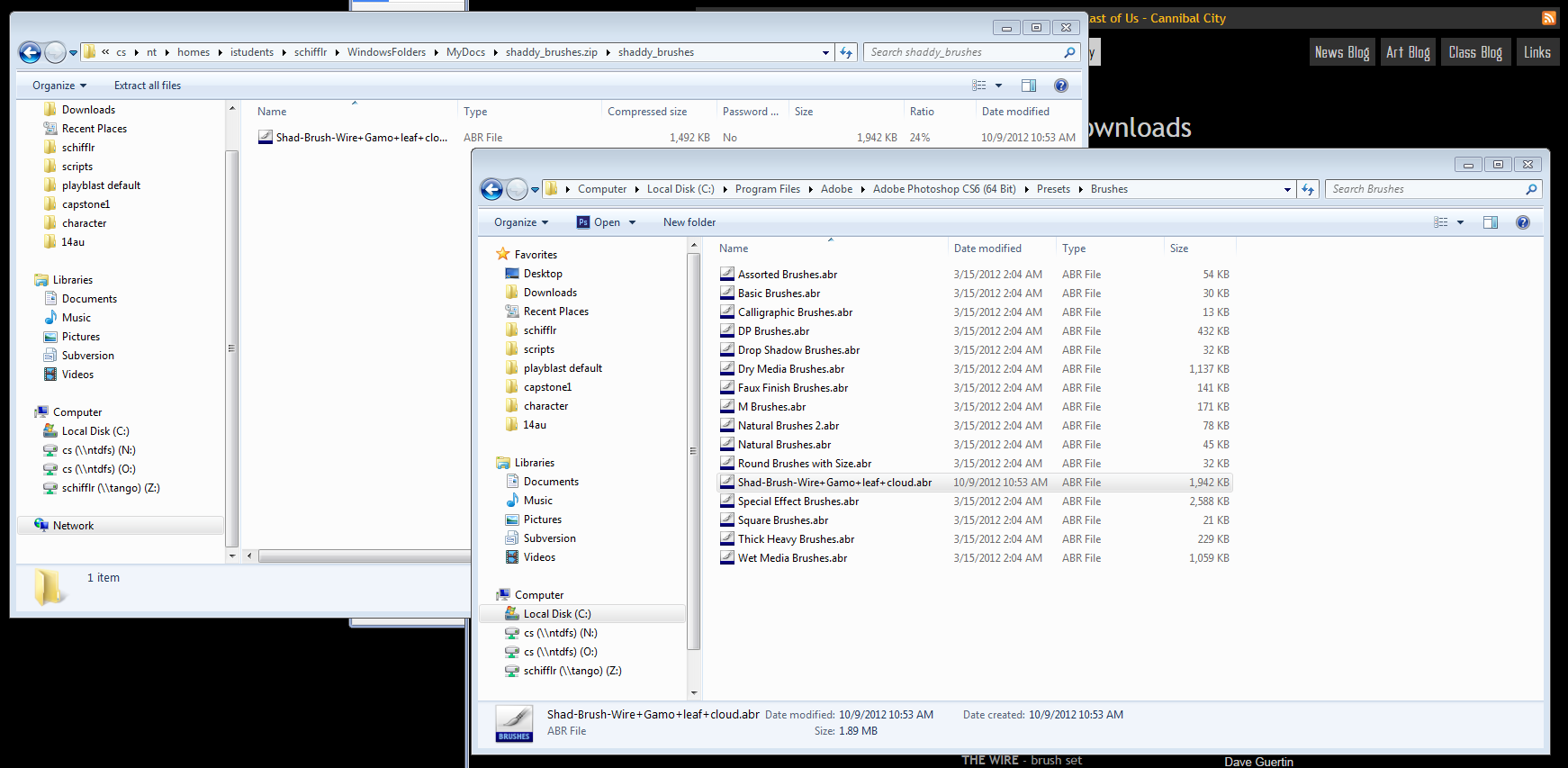Click the help icon in Brushes window
Screen dimensions: 1568x768
[x=1522, y=222]
